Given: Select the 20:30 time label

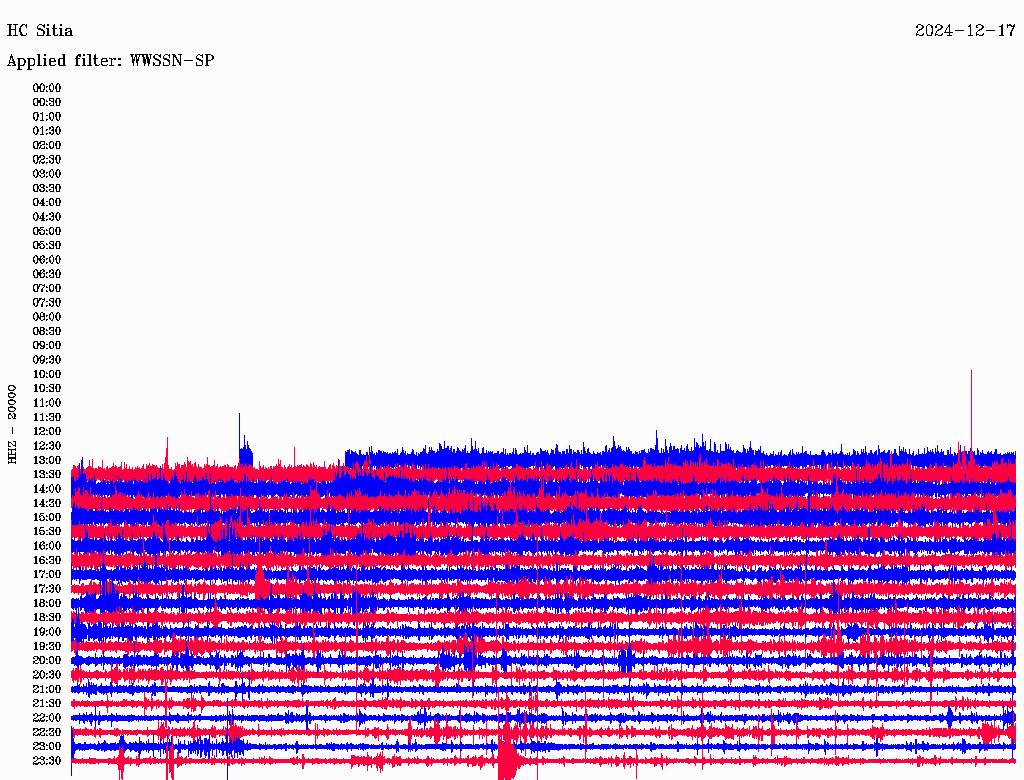Looking at the screenshot, I should click(47, 675).
